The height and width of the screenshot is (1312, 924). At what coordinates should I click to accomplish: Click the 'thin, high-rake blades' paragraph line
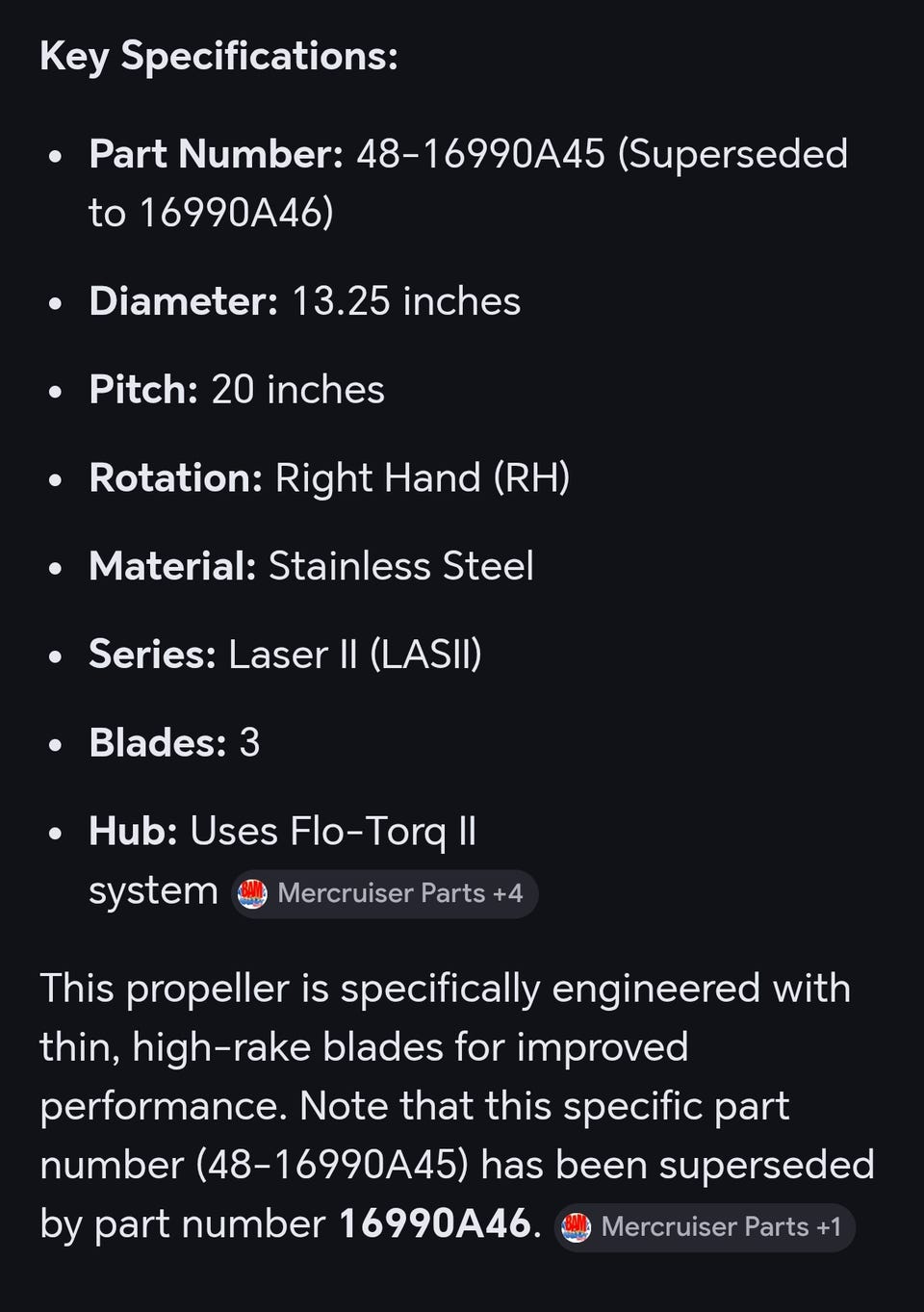[364, 1047]
